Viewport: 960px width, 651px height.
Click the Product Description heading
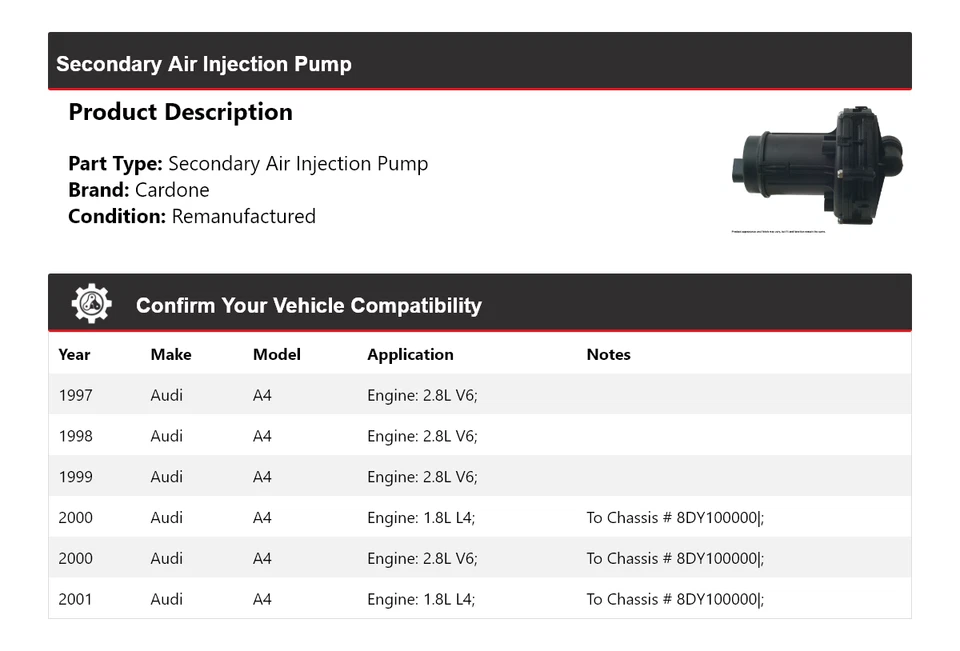tap(180, 112)
